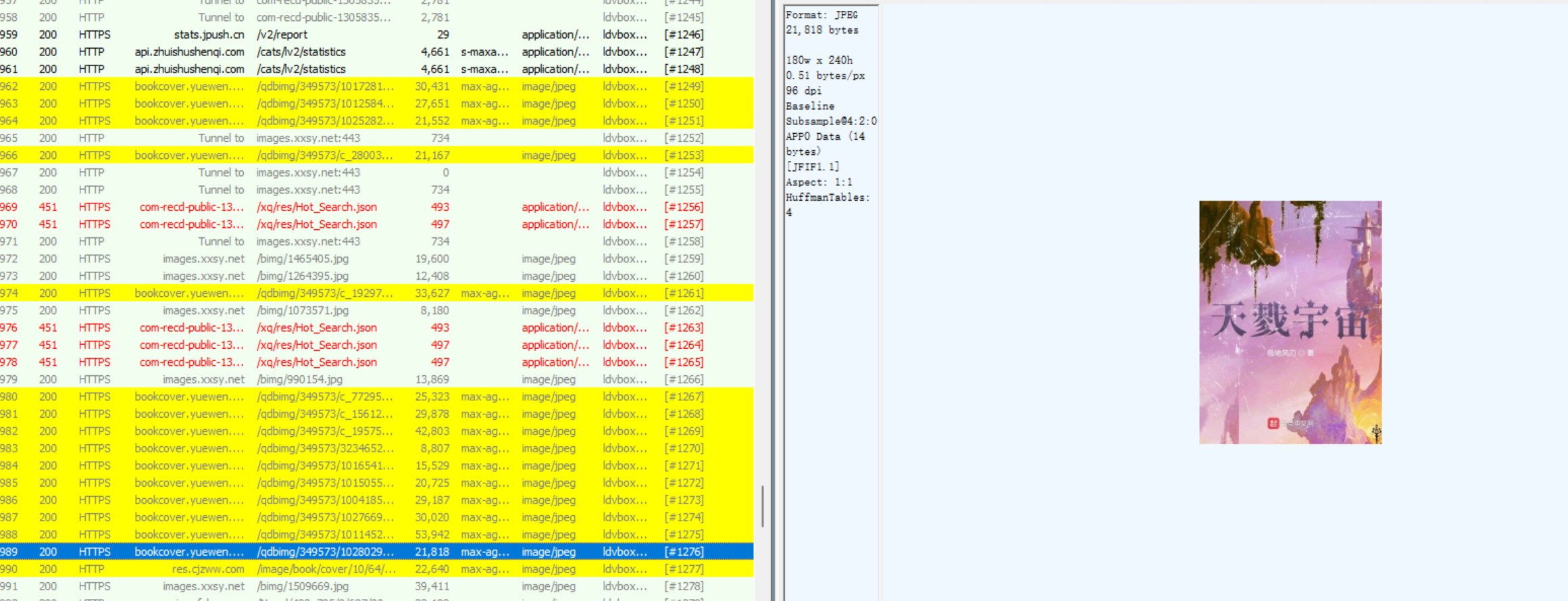Select bookcover session 963 sized 27,651
The image size is (1568, 601).
[377, 103]
